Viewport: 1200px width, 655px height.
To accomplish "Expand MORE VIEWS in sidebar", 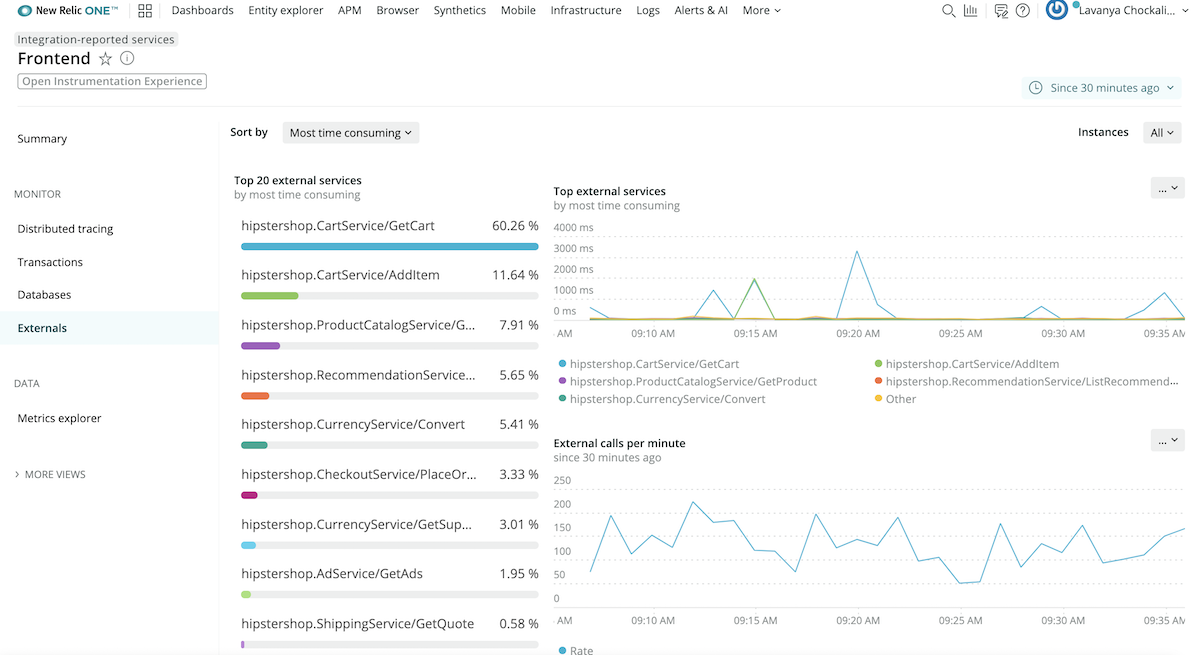I will click(x=50, y=475).
